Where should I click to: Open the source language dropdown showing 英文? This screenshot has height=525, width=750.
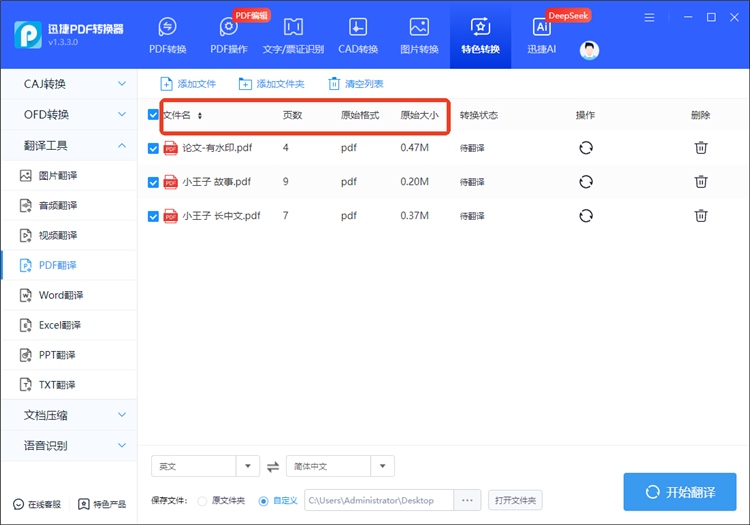[x=205, y=466]
